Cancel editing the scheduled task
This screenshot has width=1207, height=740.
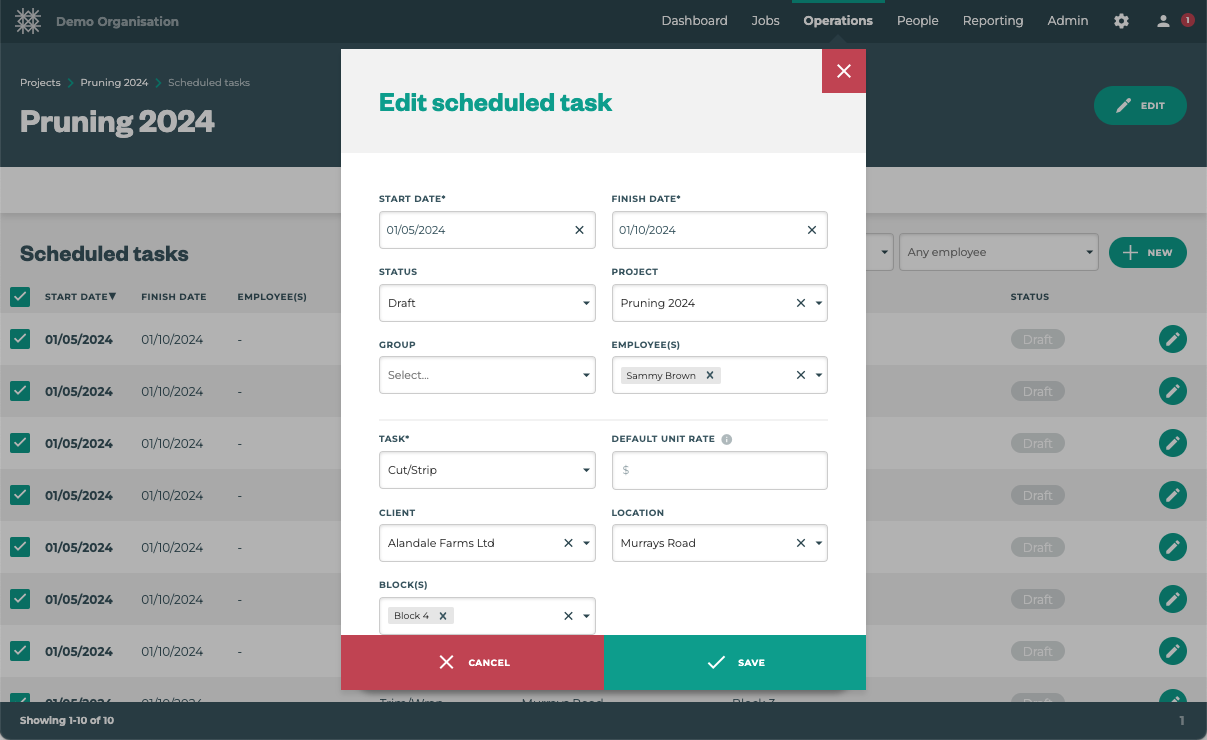tap(472, 663)
